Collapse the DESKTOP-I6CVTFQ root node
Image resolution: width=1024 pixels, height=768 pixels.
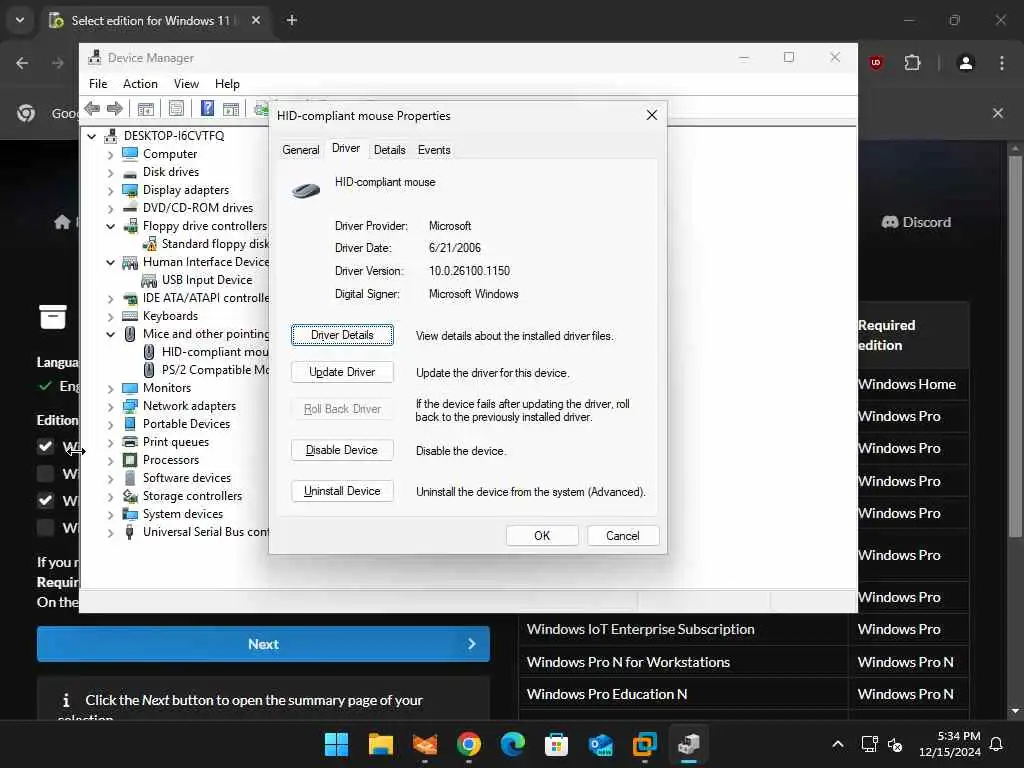tap(92, 136)
